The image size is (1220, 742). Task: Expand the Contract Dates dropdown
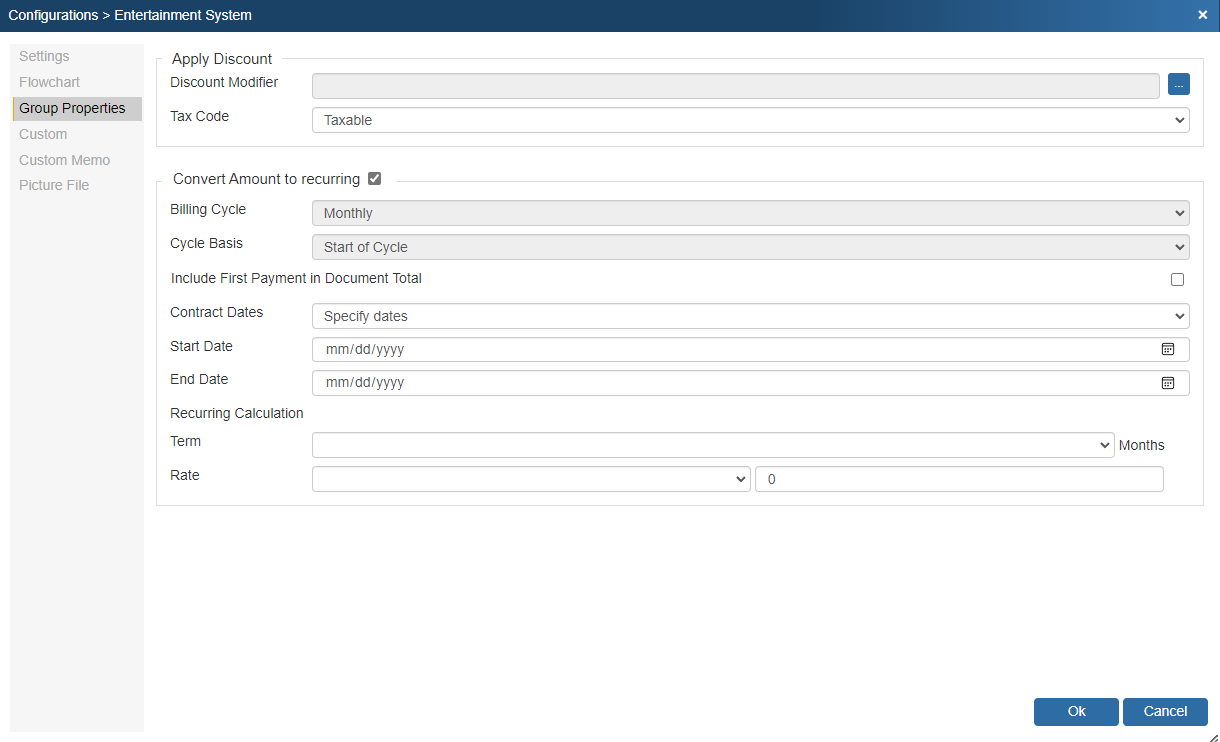(x=750, y=316)
